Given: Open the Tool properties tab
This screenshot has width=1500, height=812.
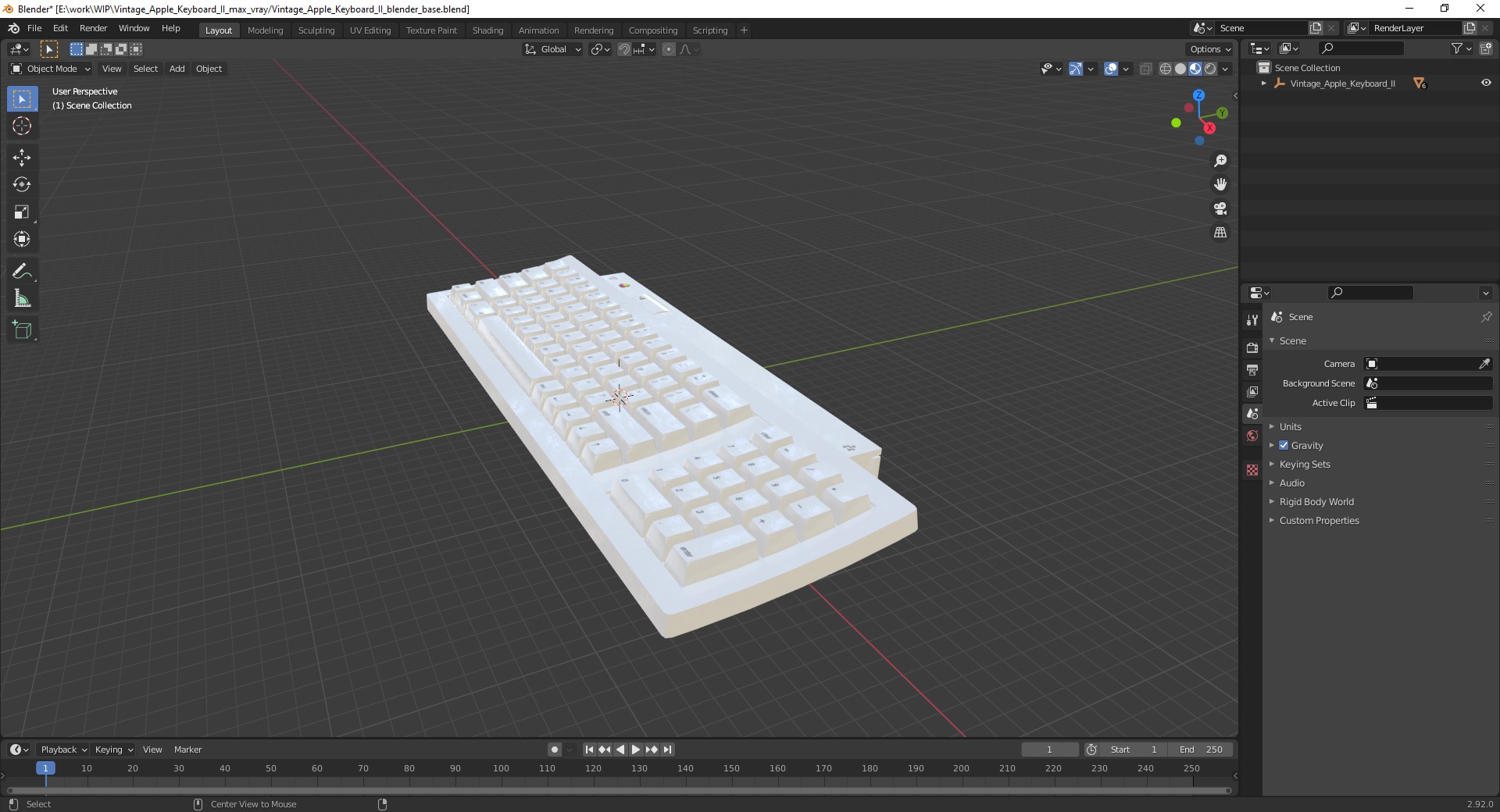Looking at the screenshot, I should [x=1252, y=320].
